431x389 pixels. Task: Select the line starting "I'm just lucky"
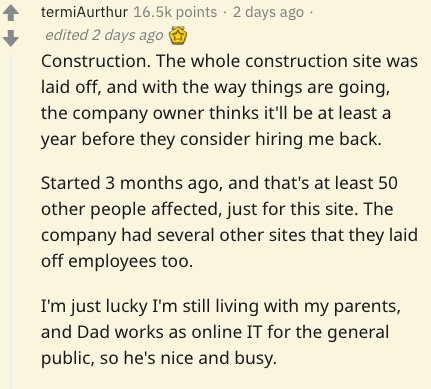coord(221,306)
